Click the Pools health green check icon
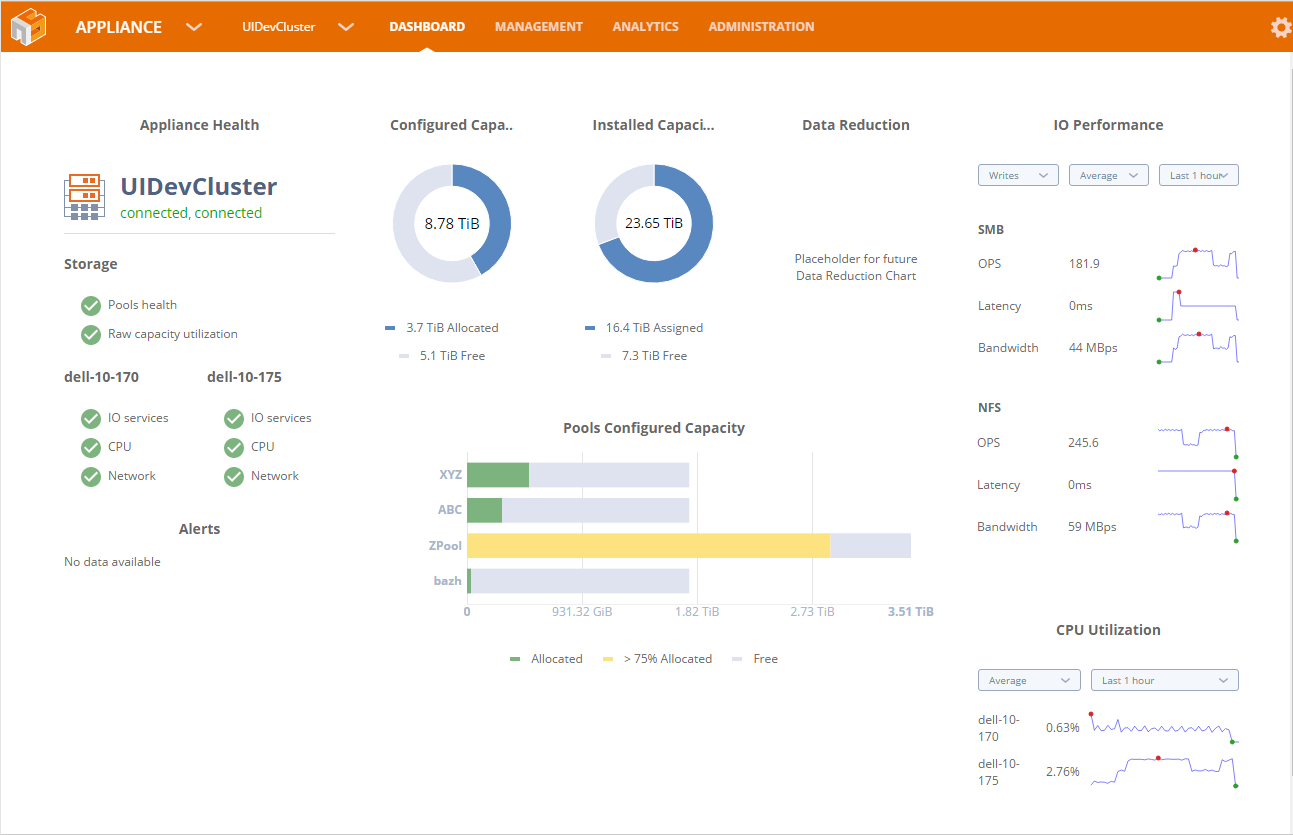Screen dimensions: 1293x835 [91, 305]
